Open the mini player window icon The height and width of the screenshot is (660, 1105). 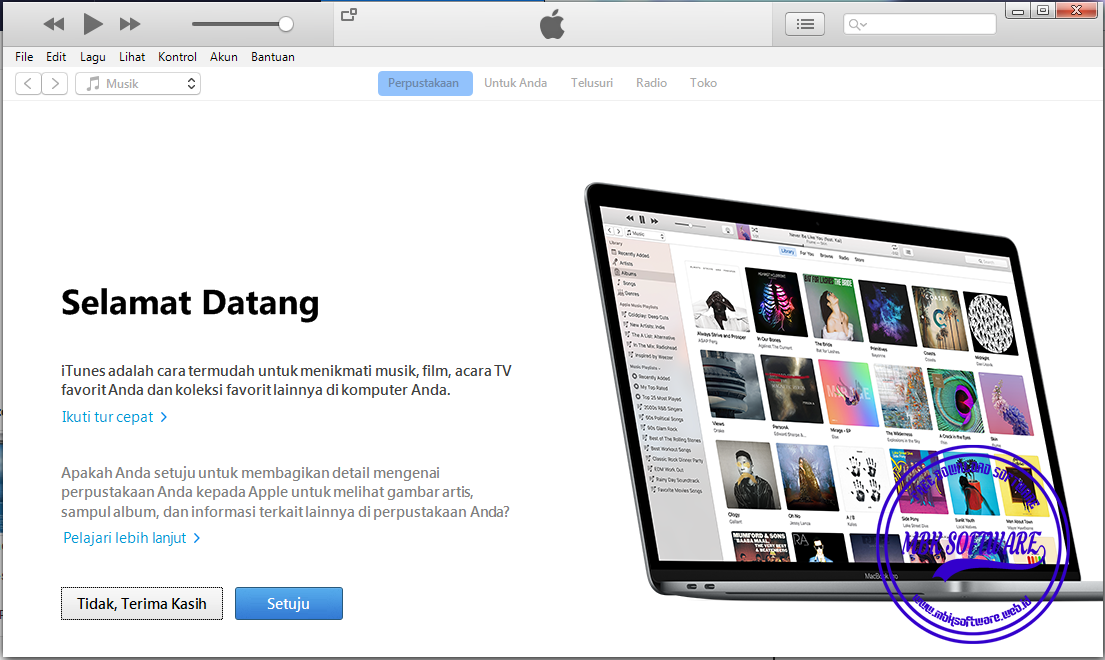349,15
